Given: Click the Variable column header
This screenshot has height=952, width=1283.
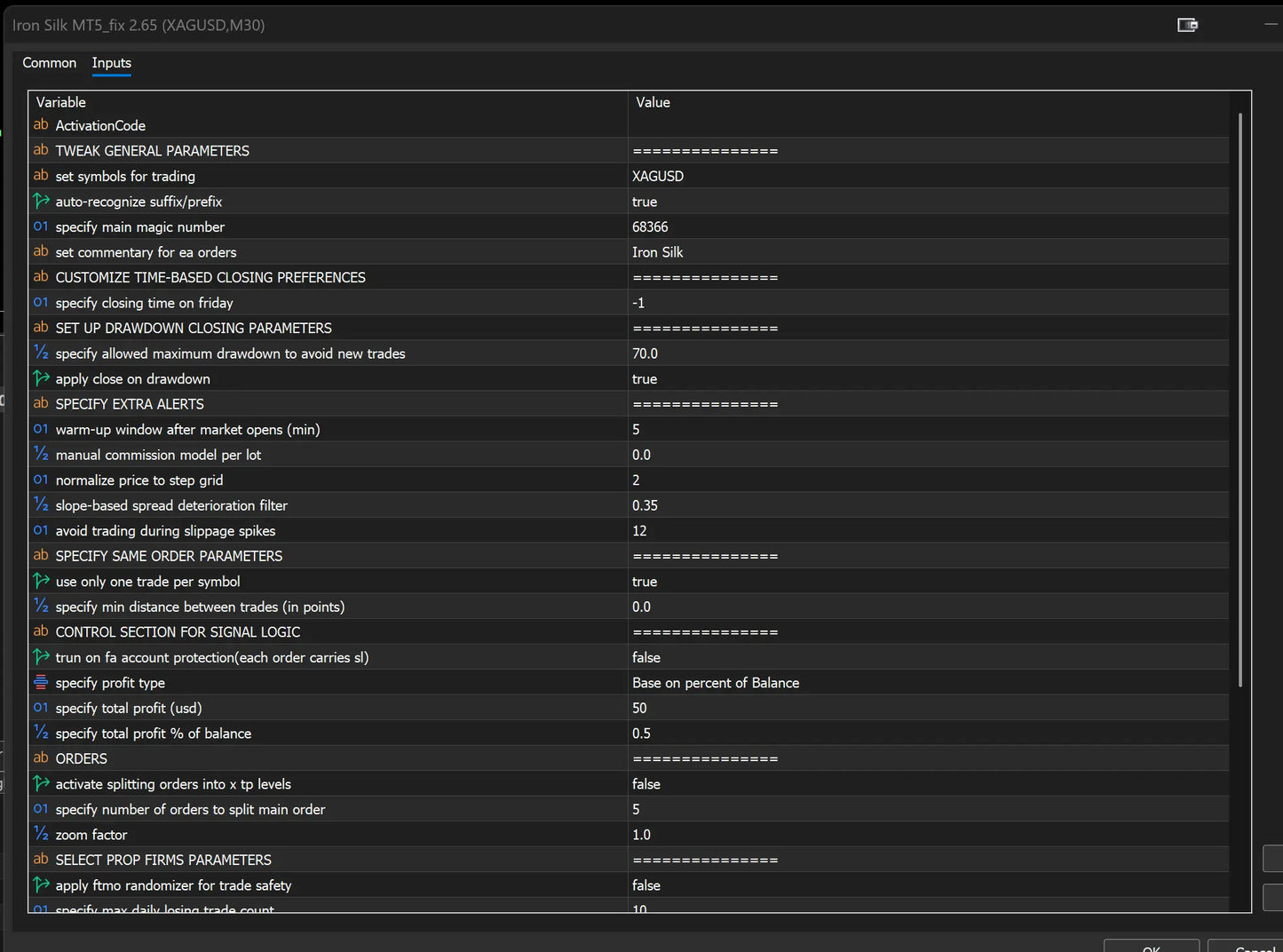Looking at the screenshot, I should point(329,102).
